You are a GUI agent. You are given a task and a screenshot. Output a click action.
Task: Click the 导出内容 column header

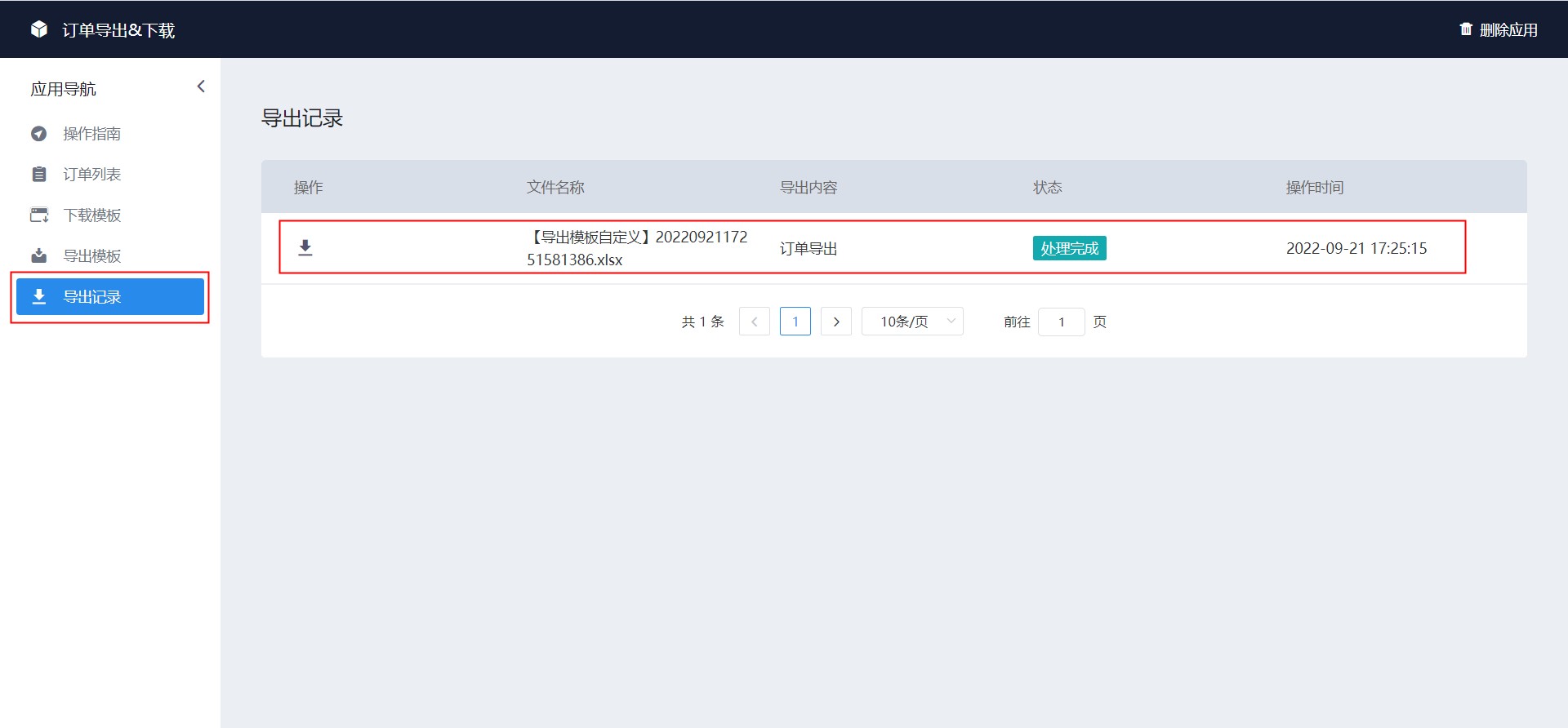808,188
